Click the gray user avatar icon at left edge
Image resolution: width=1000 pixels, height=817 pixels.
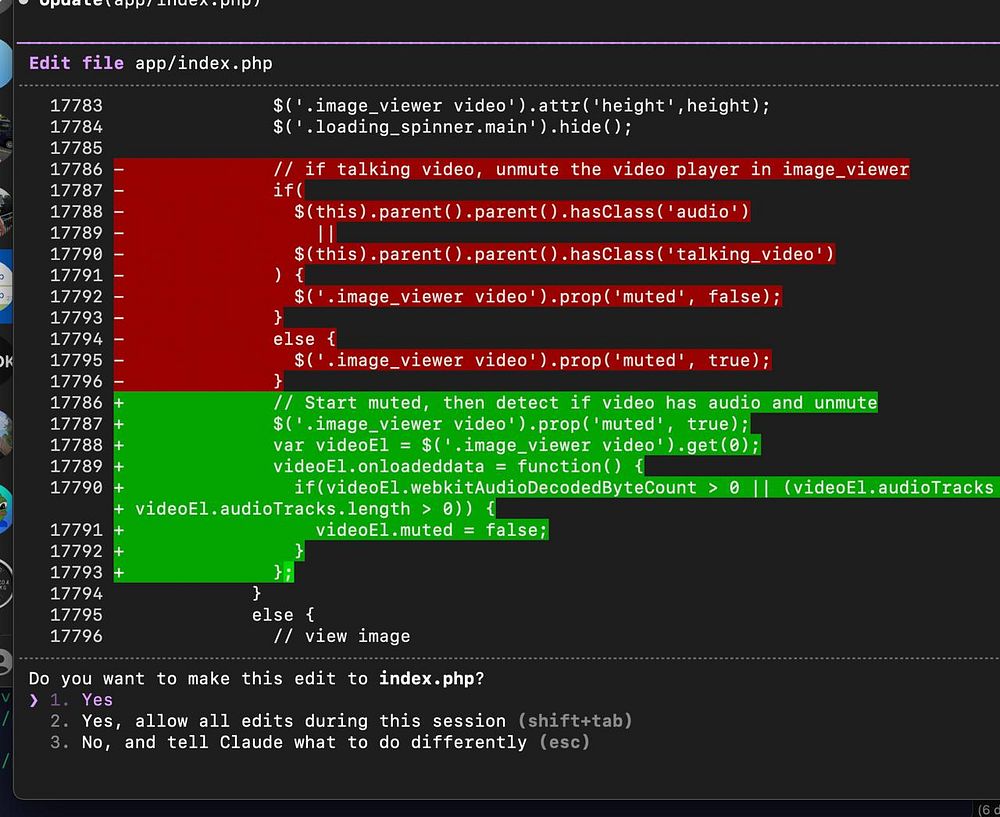(5, 661)
